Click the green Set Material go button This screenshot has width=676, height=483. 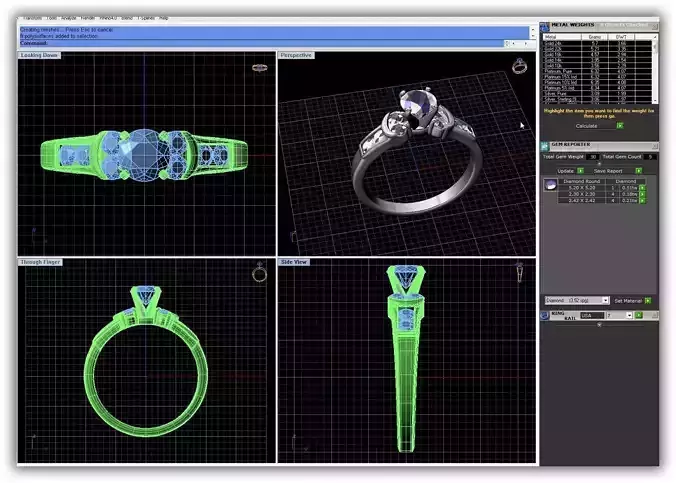coord(648,301)
